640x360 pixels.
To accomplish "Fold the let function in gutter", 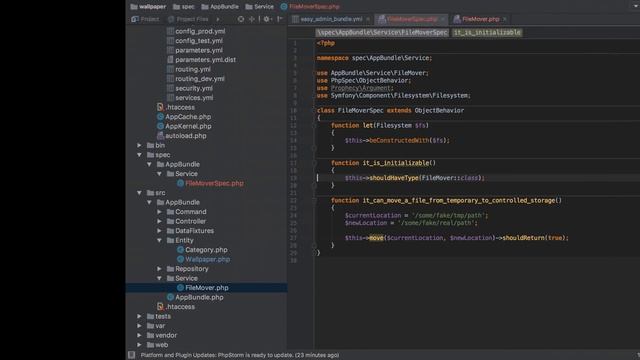I will click(x=314, y=126).
